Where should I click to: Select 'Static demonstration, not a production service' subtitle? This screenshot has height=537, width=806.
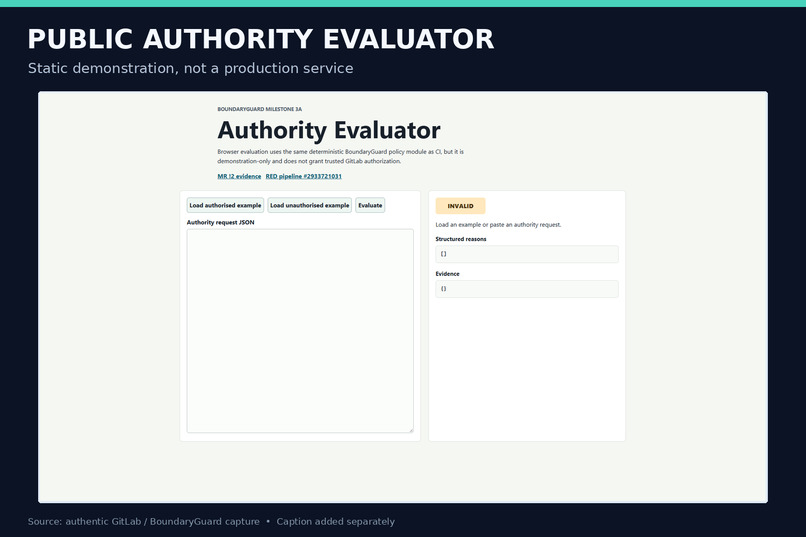coord(191,68)
